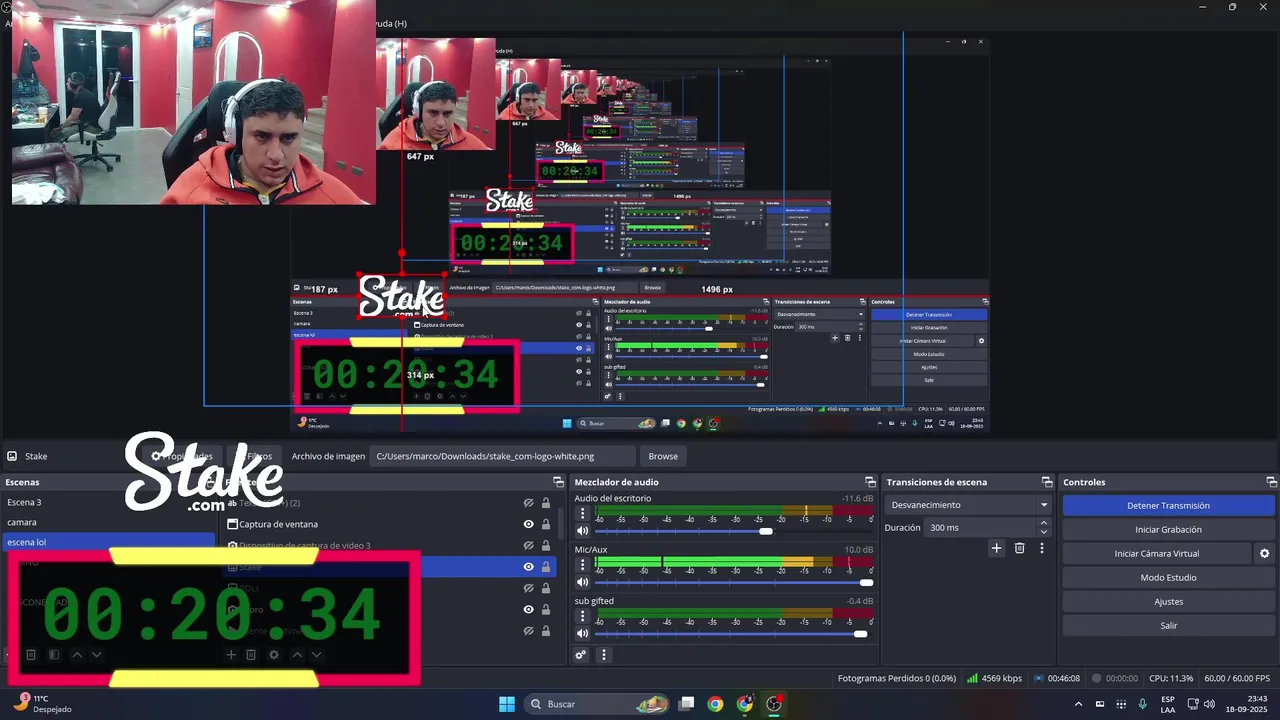Open OBS Studio taskbar icon
This screenshot has height=720, width=1280.
click(774, 704)
